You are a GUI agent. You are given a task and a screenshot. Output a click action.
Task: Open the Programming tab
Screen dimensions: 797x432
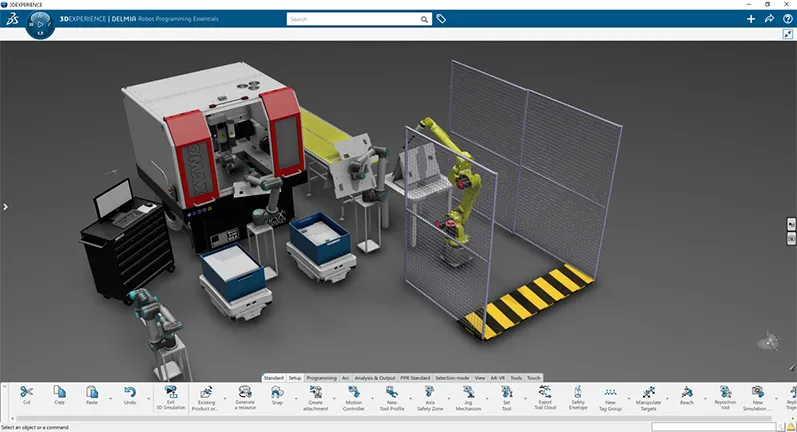coord(321,378)
